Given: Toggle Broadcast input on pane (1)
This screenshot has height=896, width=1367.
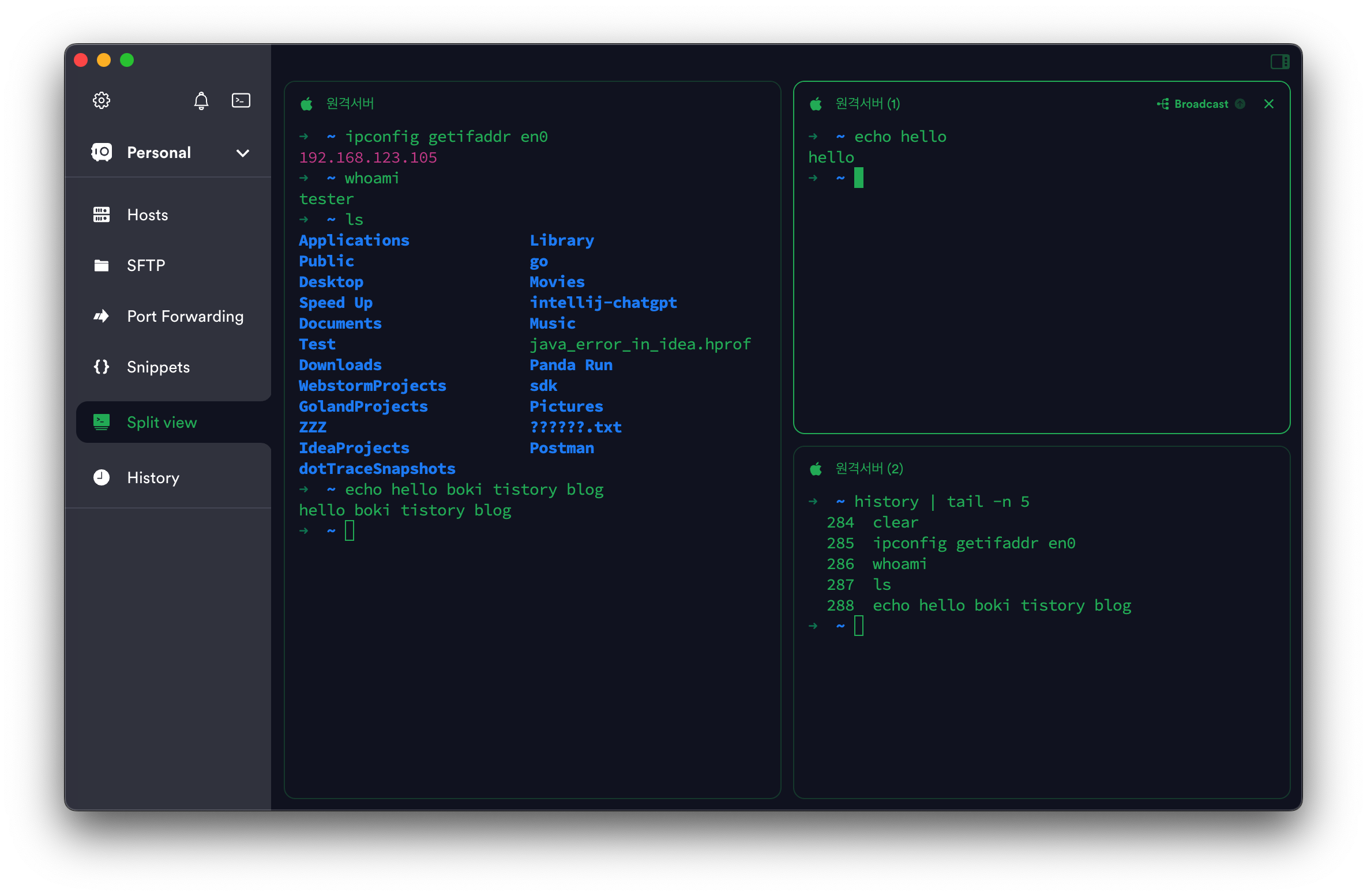Looking at the screenshot, I should coord(1194,104).
